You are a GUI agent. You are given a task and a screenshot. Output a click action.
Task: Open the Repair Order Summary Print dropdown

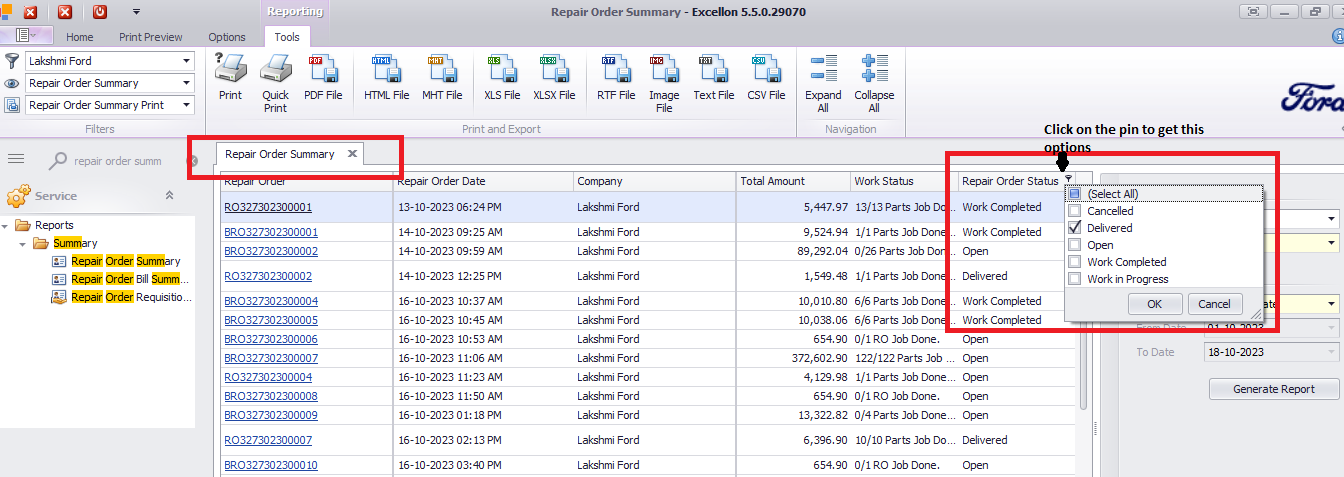coord(186,105)
